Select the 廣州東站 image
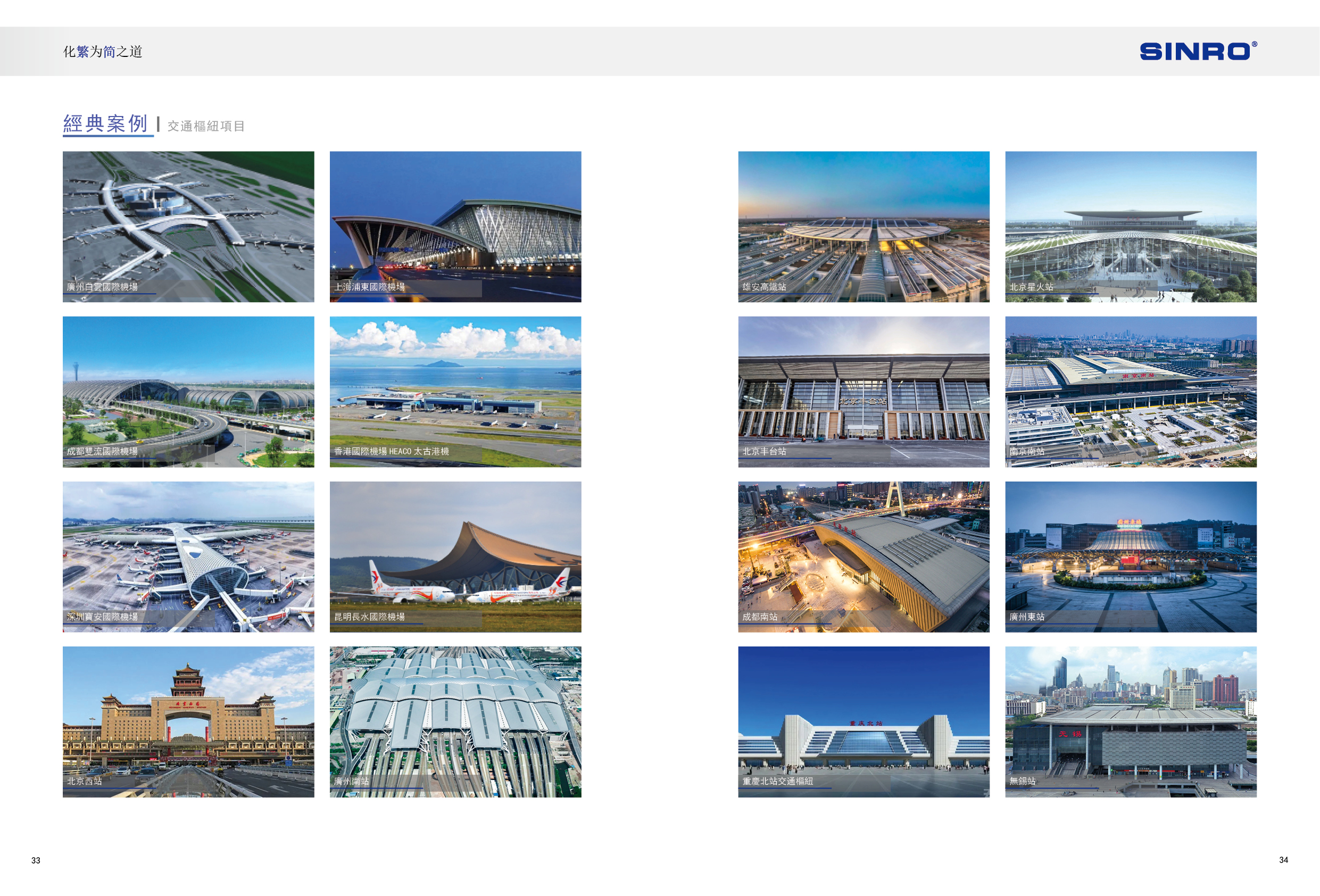Image resolution: width=1320 pixels, height=896 pixels. pyautogui.click(x=1131, y=557)
